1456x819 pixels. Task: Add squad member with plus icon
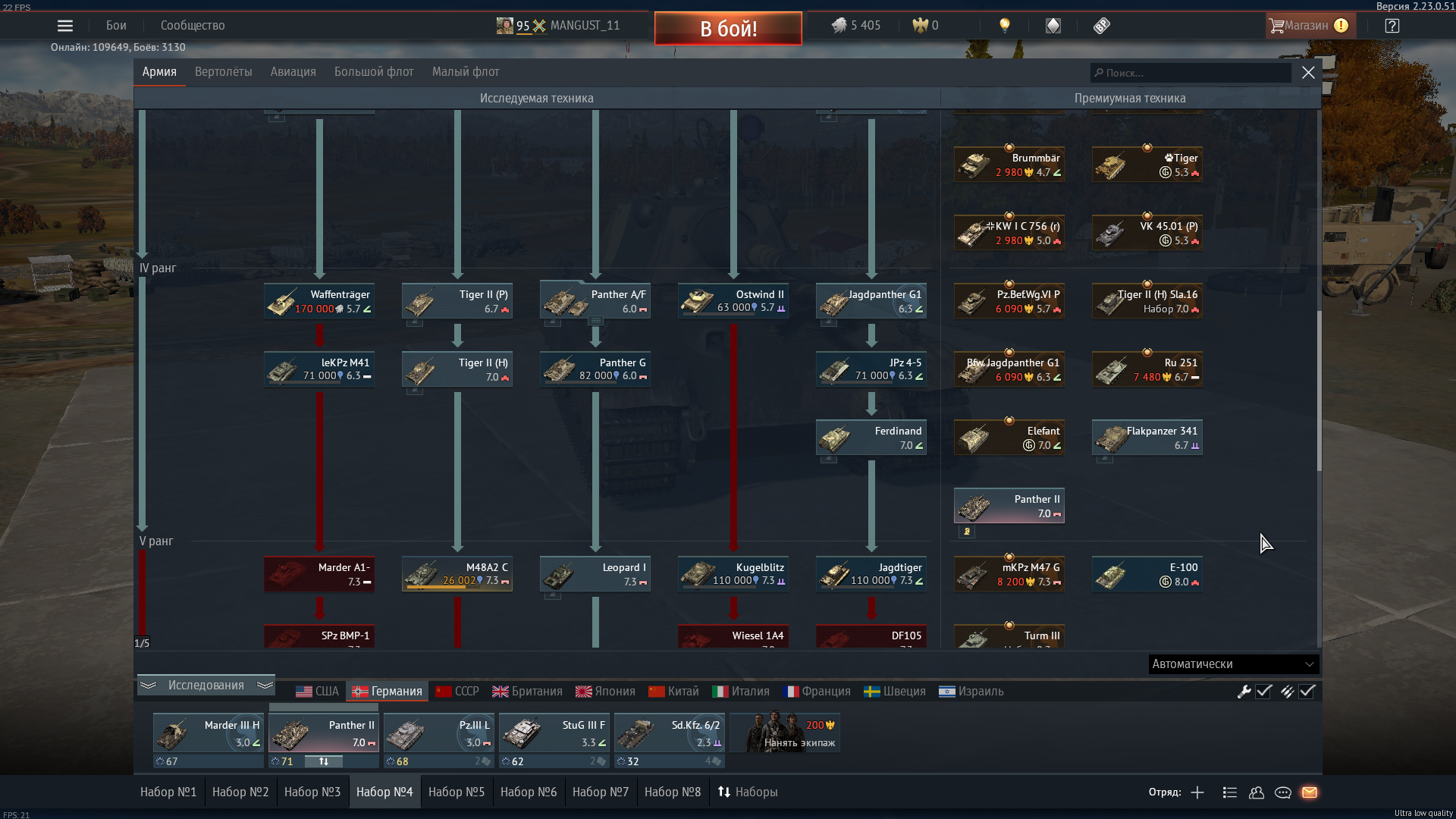tap(1197, 792)
